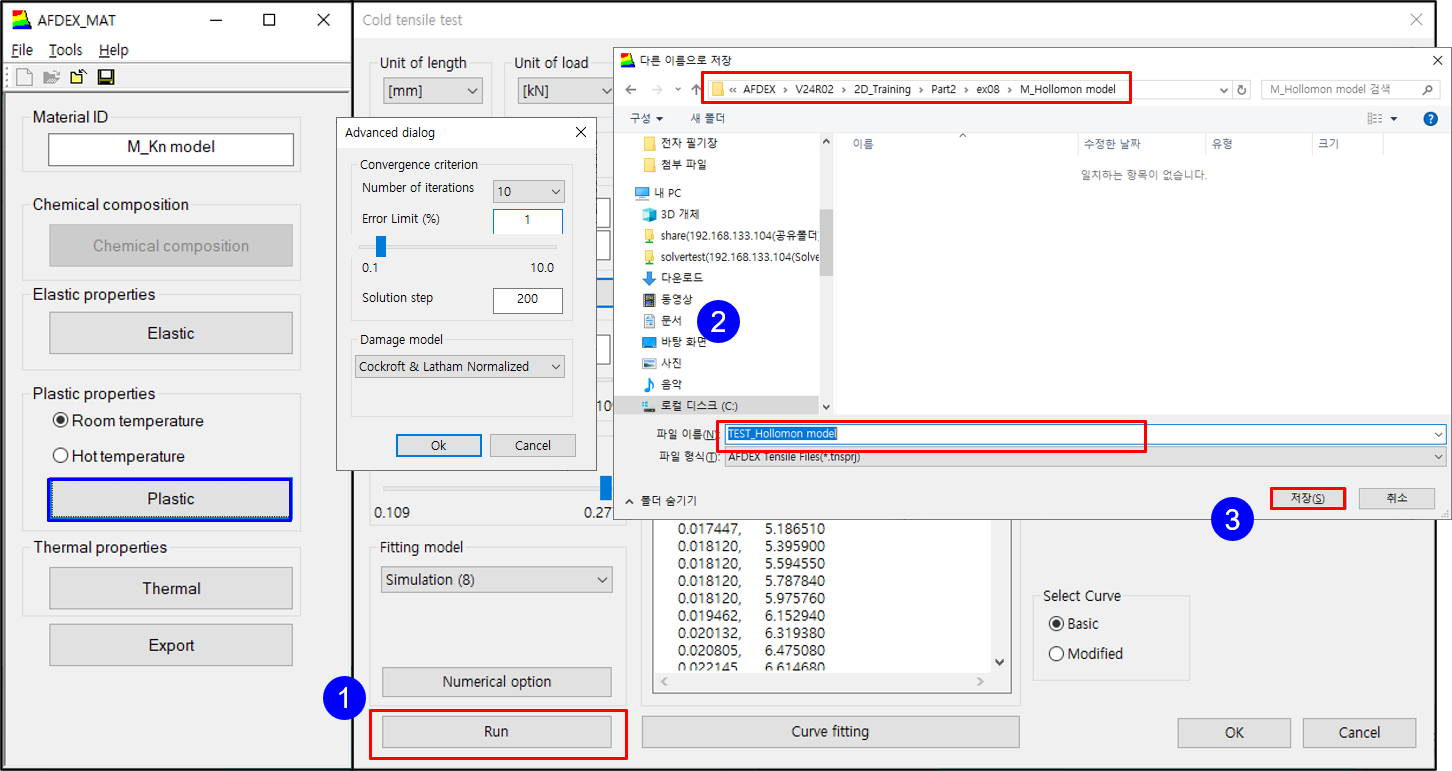Image resolution: width=1452 pixels, height=771 pixels.
Task: Expand the 파일 이름 dropdown arrow
Action: tap(1438, 434)
